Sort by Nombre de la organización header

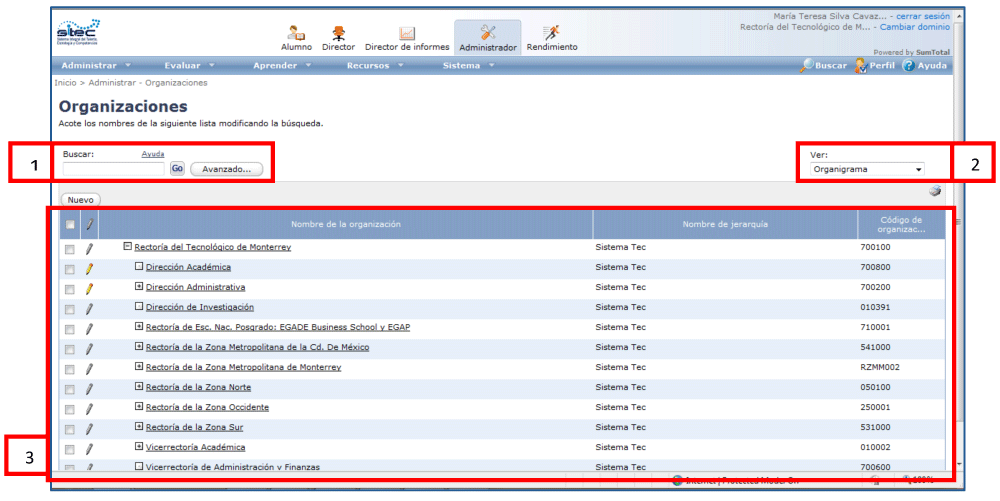[346, 224]
